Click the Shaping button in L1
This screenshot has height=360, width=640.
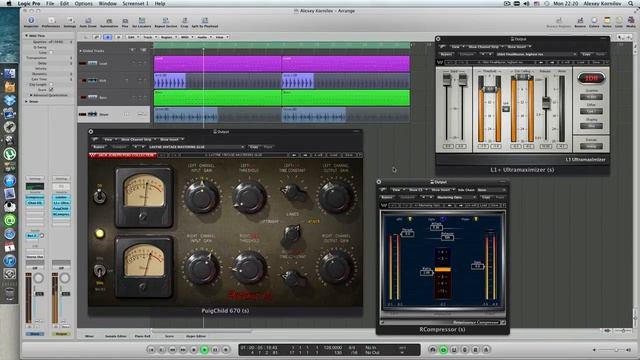click(591, 126)
